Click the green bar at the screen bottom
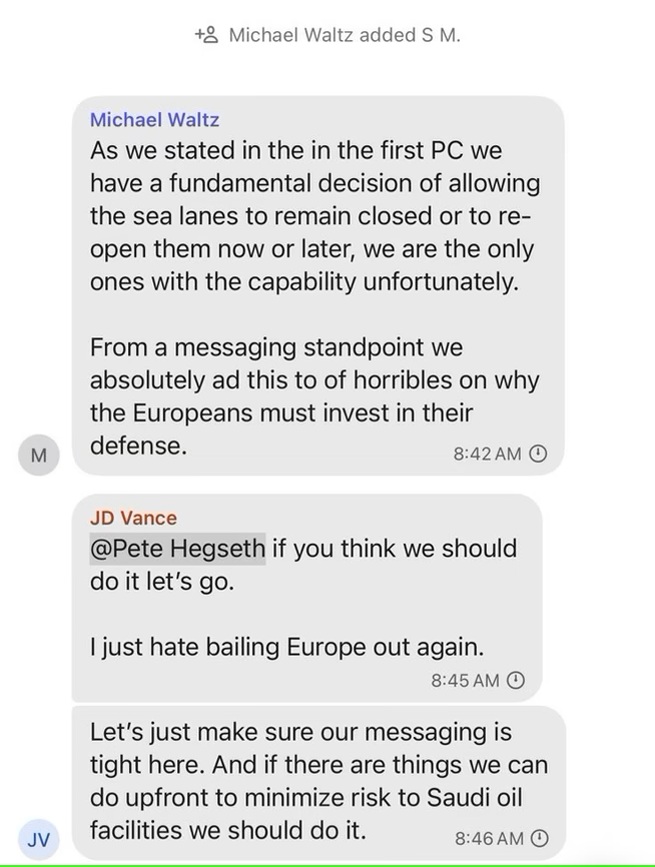 327,864
